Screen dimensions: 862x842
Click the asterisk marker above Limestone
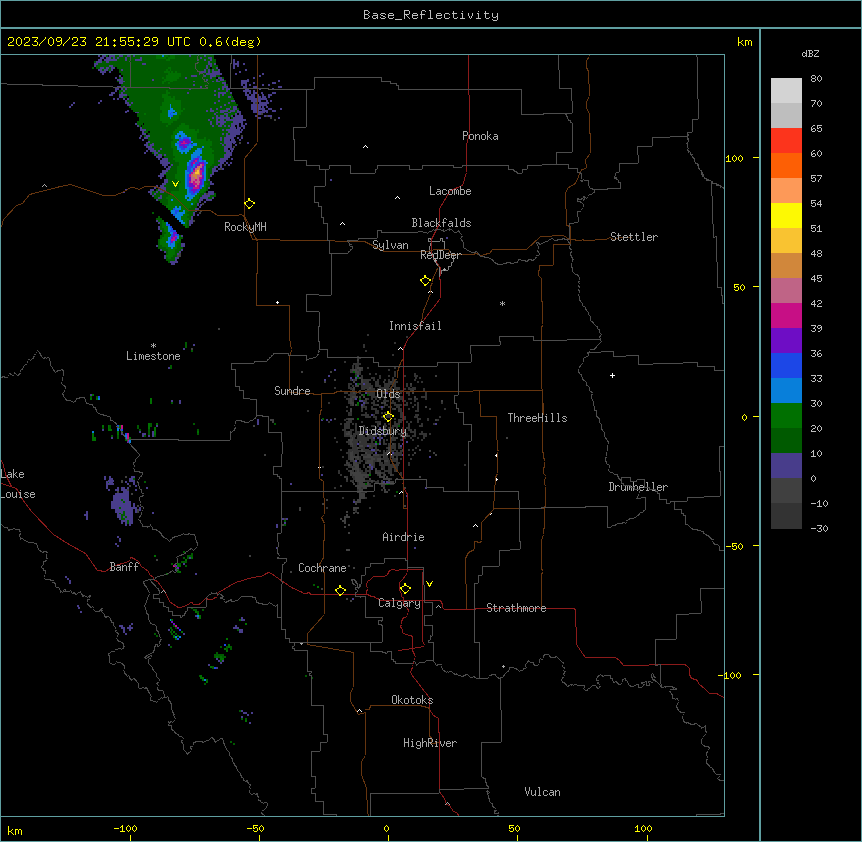point(153,346)
